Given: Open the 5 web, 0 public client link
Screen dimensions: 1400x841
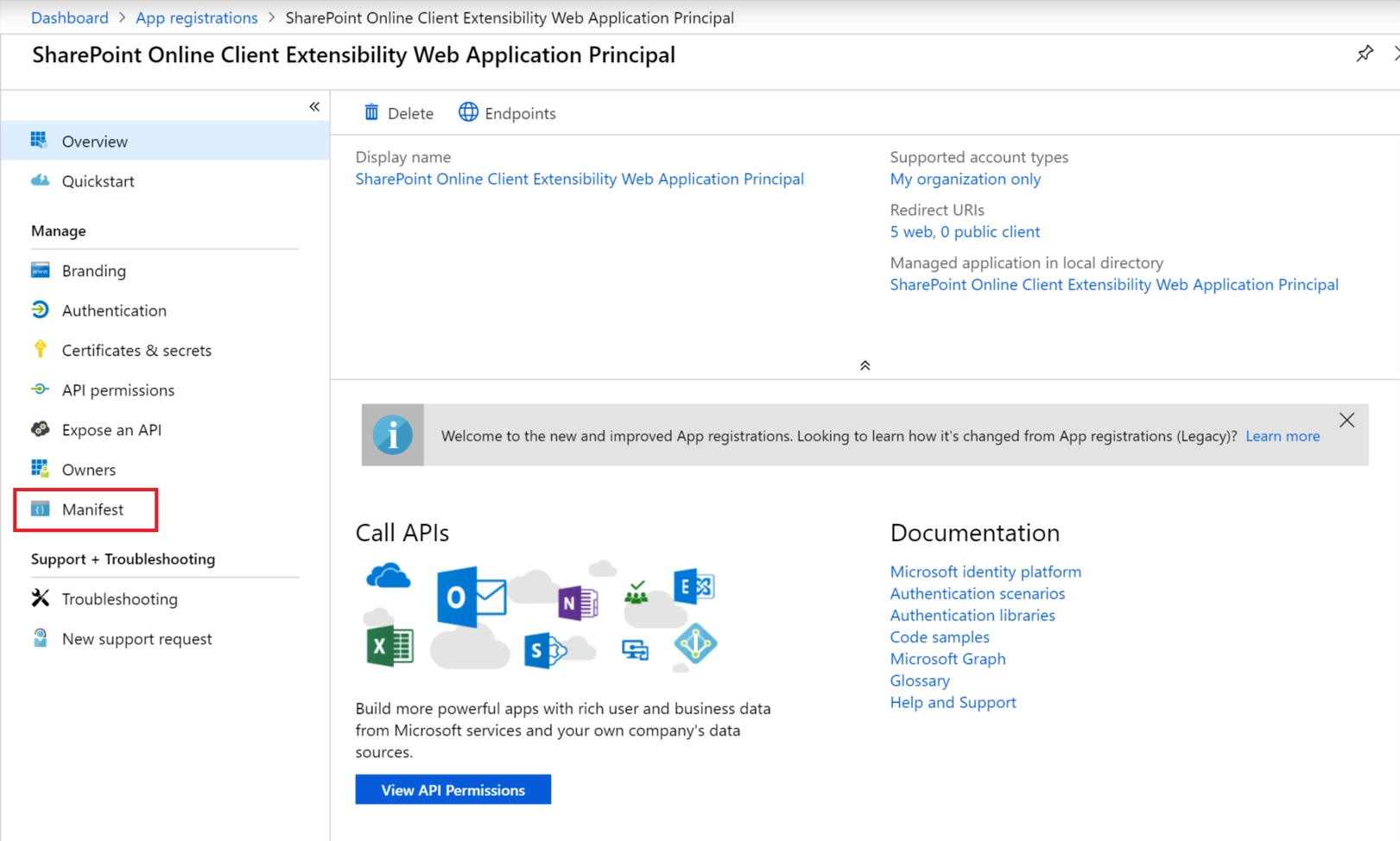Looking at the screenshot, I should (965, 231).
